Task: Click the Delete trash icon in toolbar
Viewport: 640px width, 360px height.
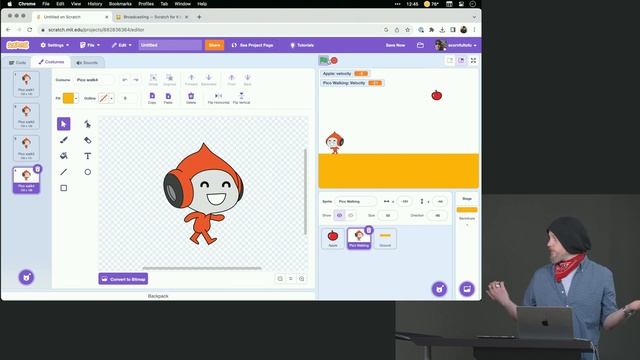Action: tap(191, 98)
